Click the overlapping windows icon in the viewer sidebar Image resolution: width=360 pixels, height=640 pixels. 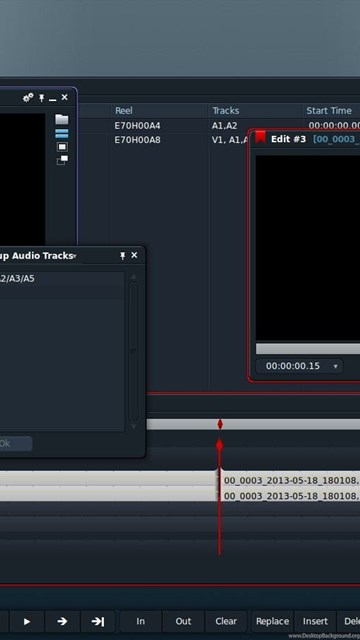pyautogui.click(x=62, y=160)
